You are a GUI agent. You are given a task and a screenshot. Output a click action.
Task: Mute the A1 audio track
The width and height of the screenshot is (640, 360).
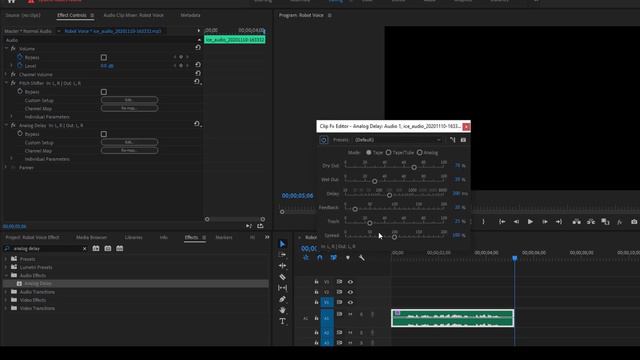[350, 314]
